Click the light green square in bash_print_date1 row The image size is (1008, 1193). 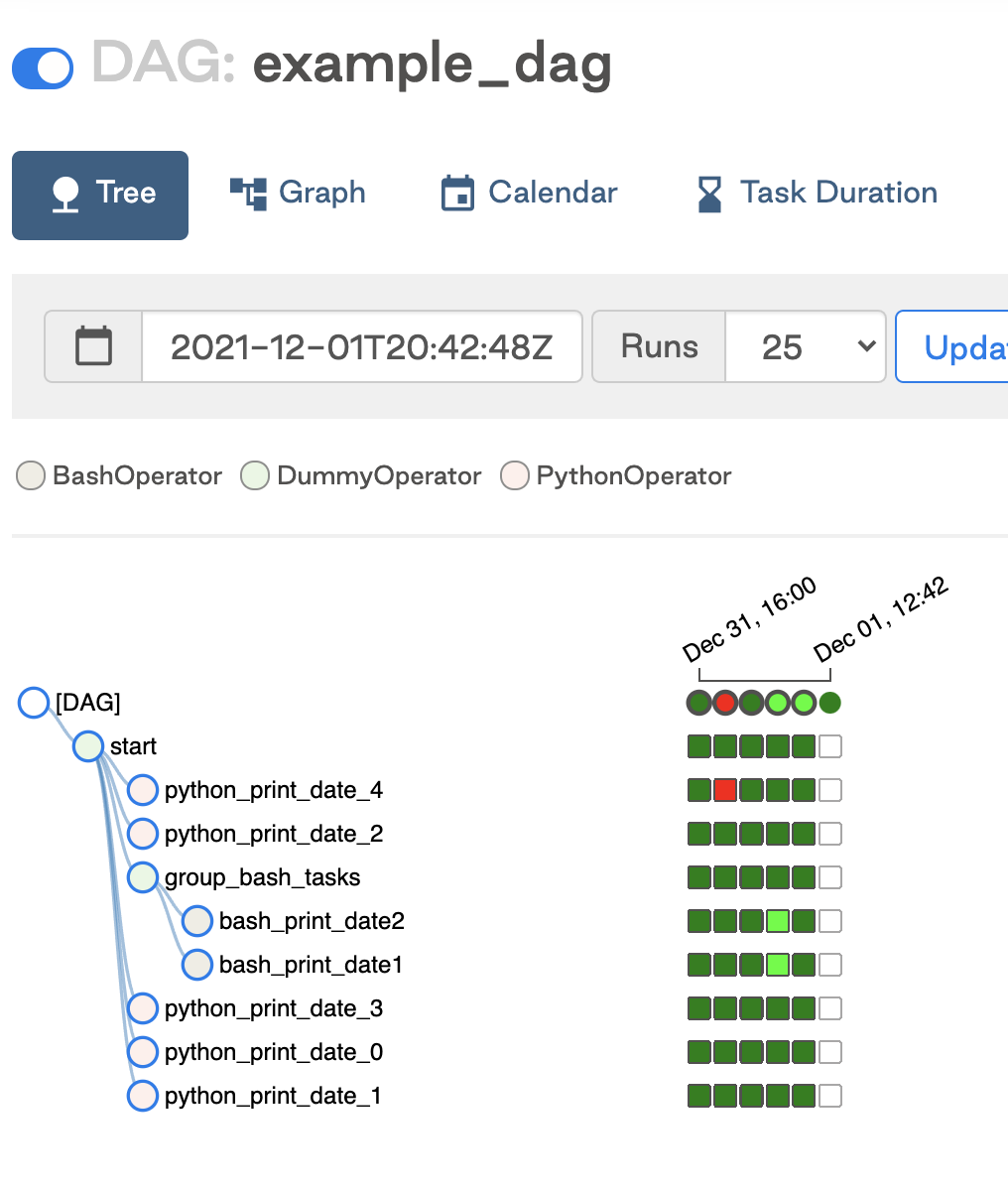(778, 965)
